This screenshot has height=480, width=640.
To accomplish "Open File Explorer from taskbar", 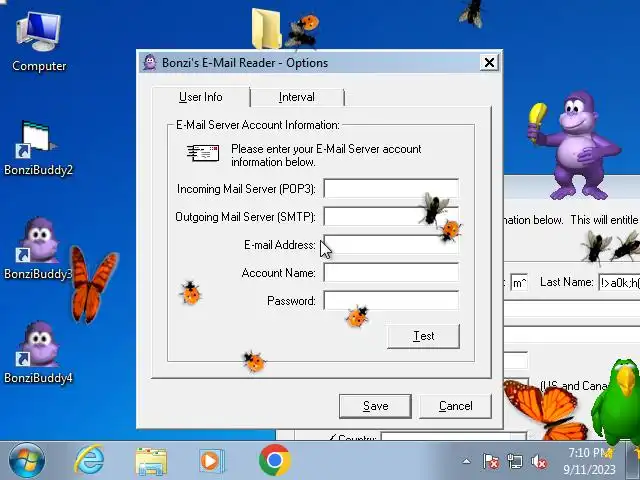I will [x=151, y=461].
